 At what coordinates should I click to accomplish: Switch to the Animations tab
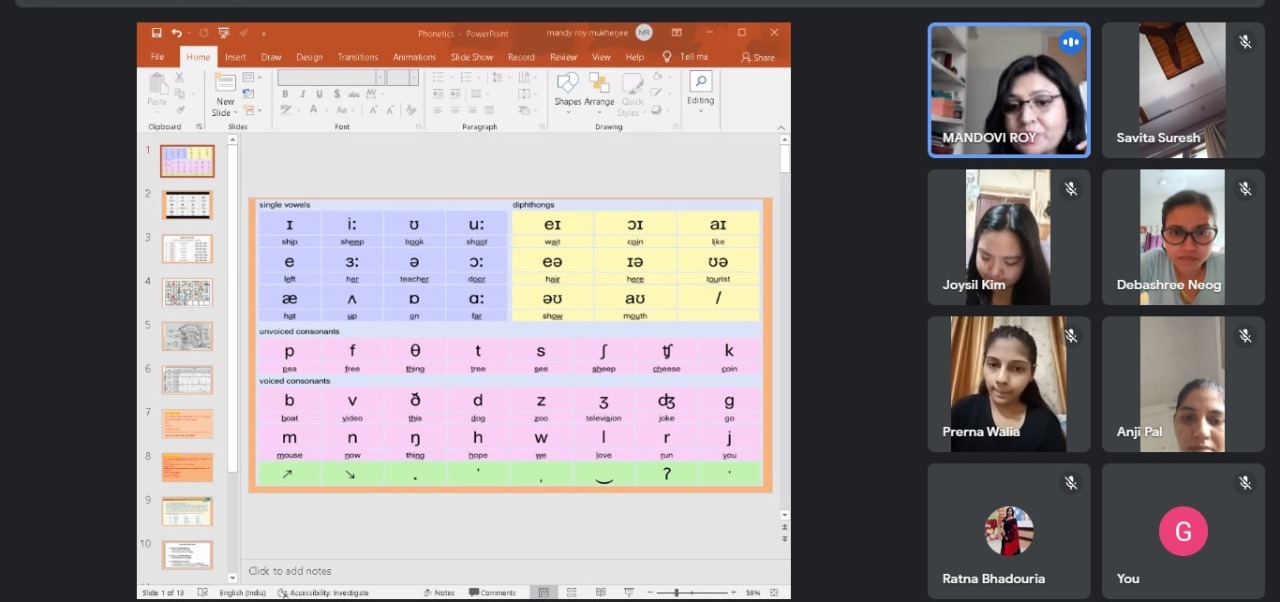[414, 57]
